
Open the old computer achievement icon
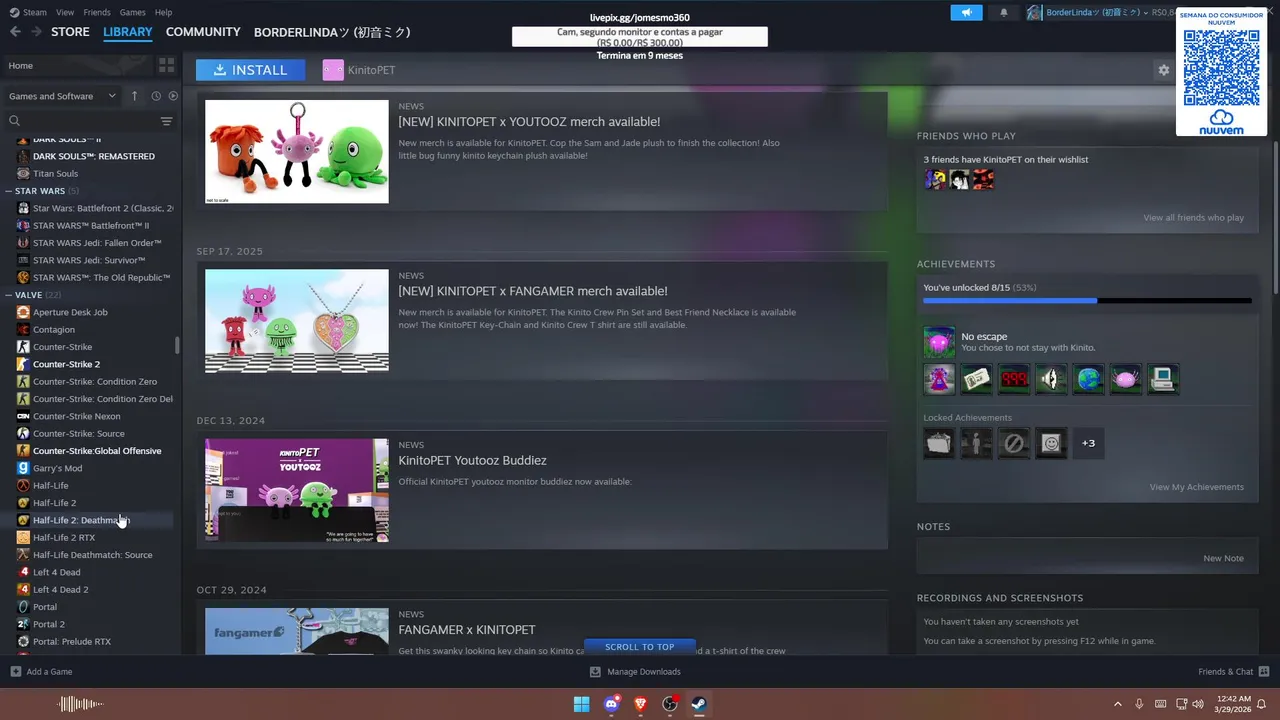pyautogui.click(x=1163, y=379)
